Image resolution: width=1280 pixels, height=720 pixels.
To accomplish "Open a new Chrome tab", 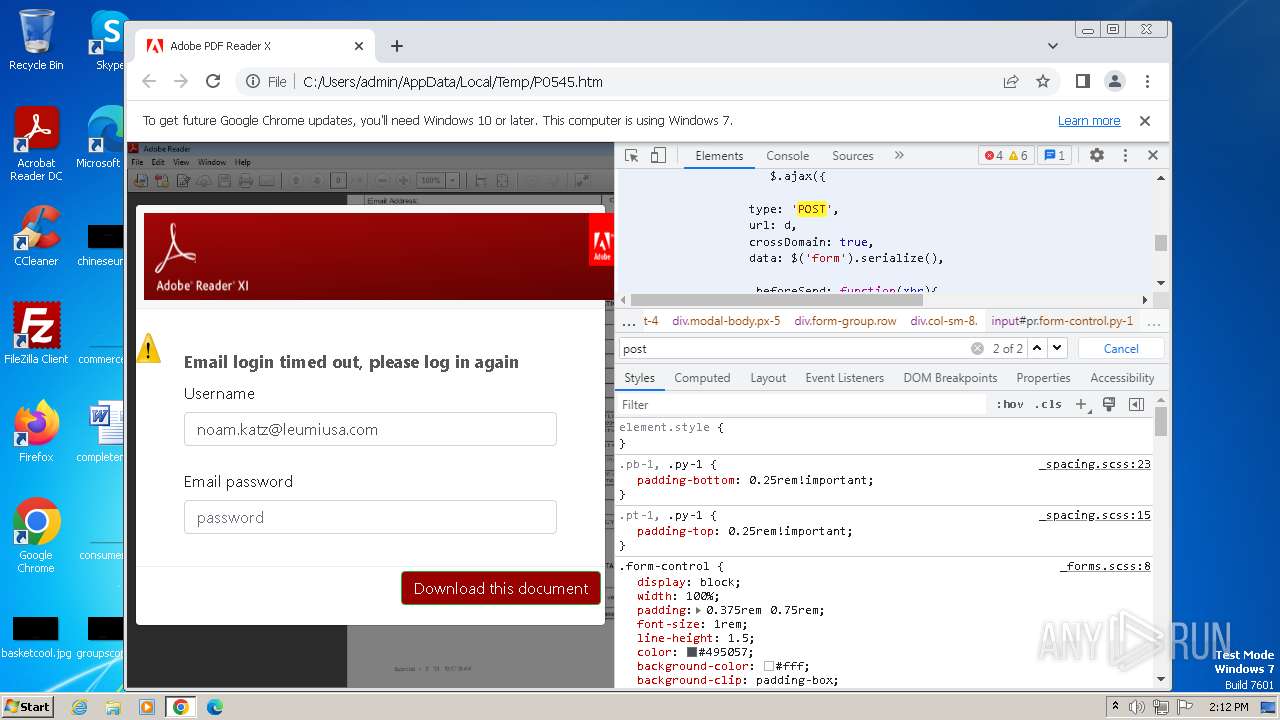I will [397, 46].
